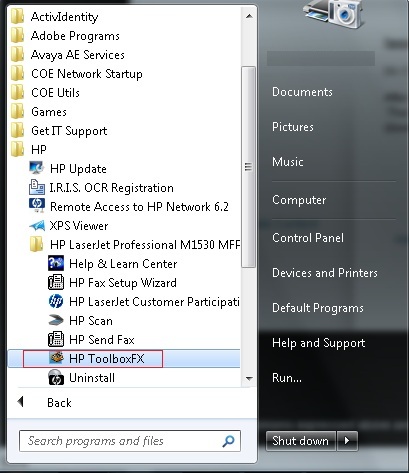409x473 pixels.
Task: Click the Shut down button
Action: [301, 441]
